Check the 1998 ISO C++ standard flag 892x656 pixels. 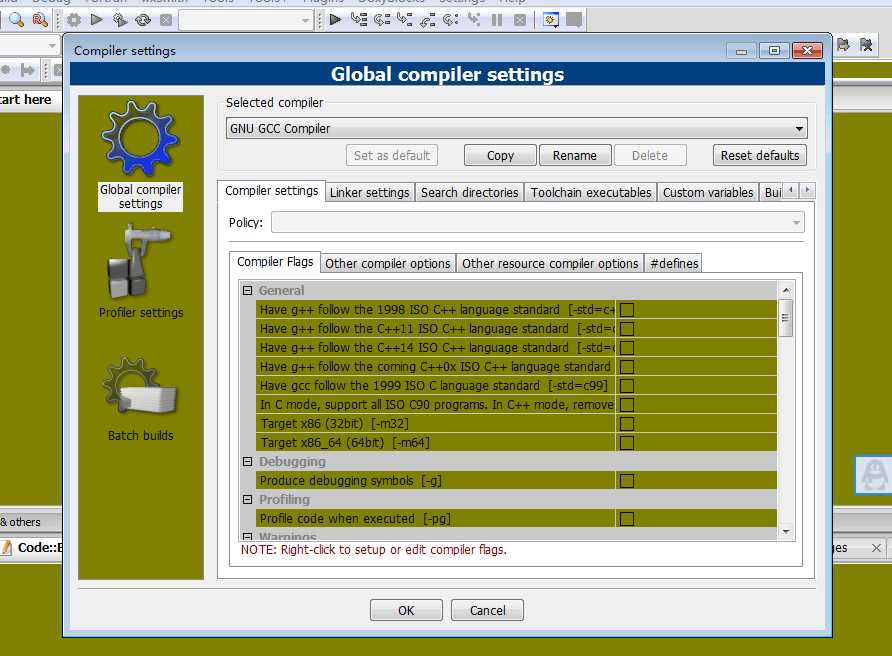tap(627, 310)
